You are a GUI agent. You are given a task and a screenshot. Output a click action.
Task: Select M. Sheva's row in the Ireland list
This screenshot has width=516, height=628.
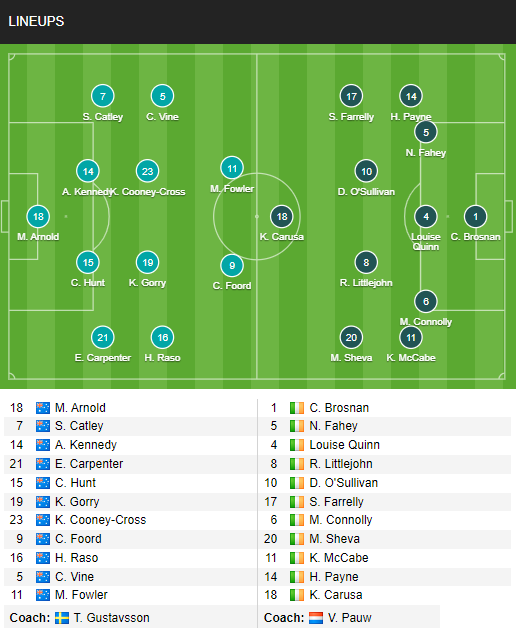tap(385, 539)
